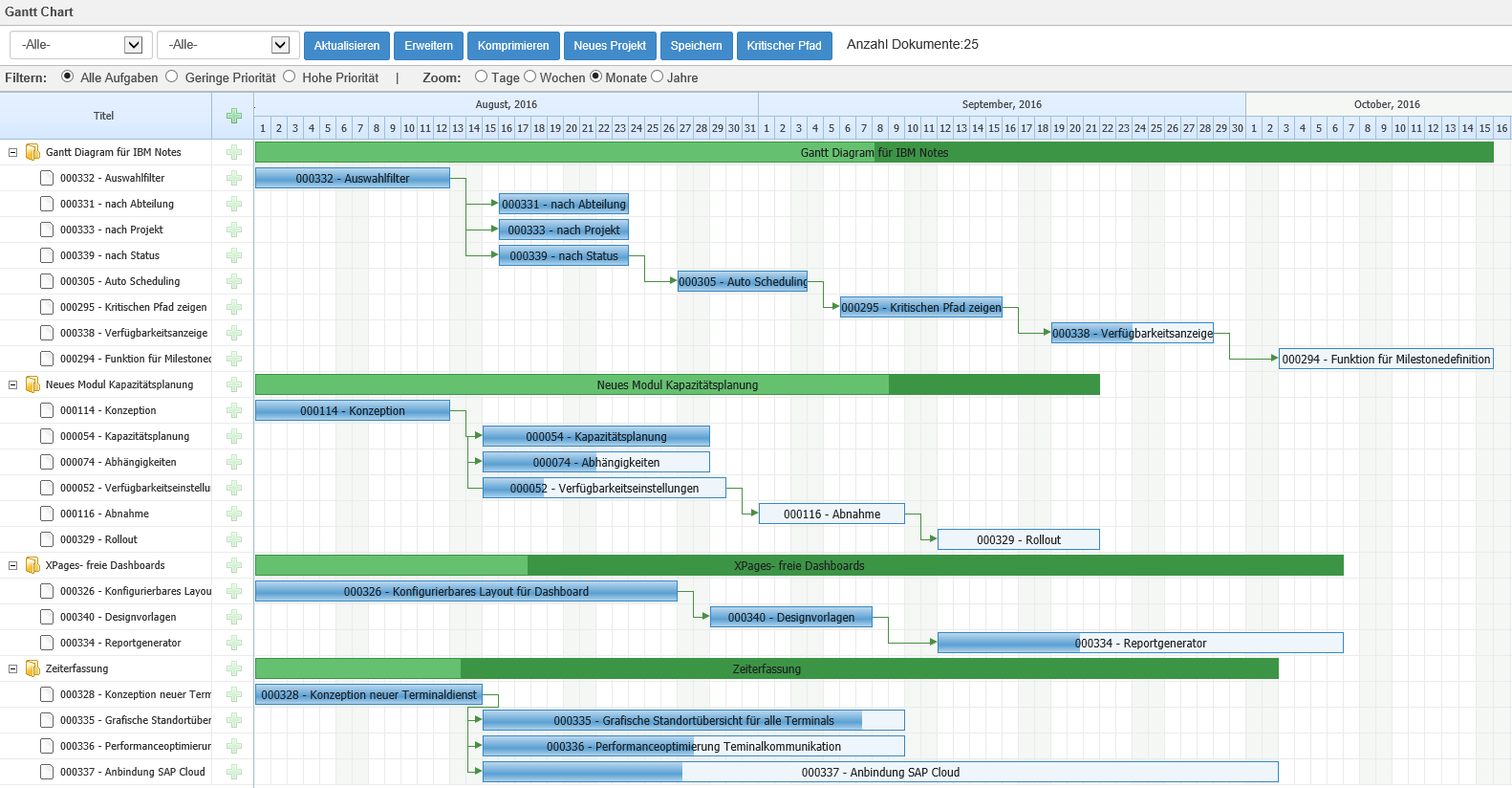The image size is (1512, 788).
Task: Click the Komprimieren button
Action: [x=513, y=46]
